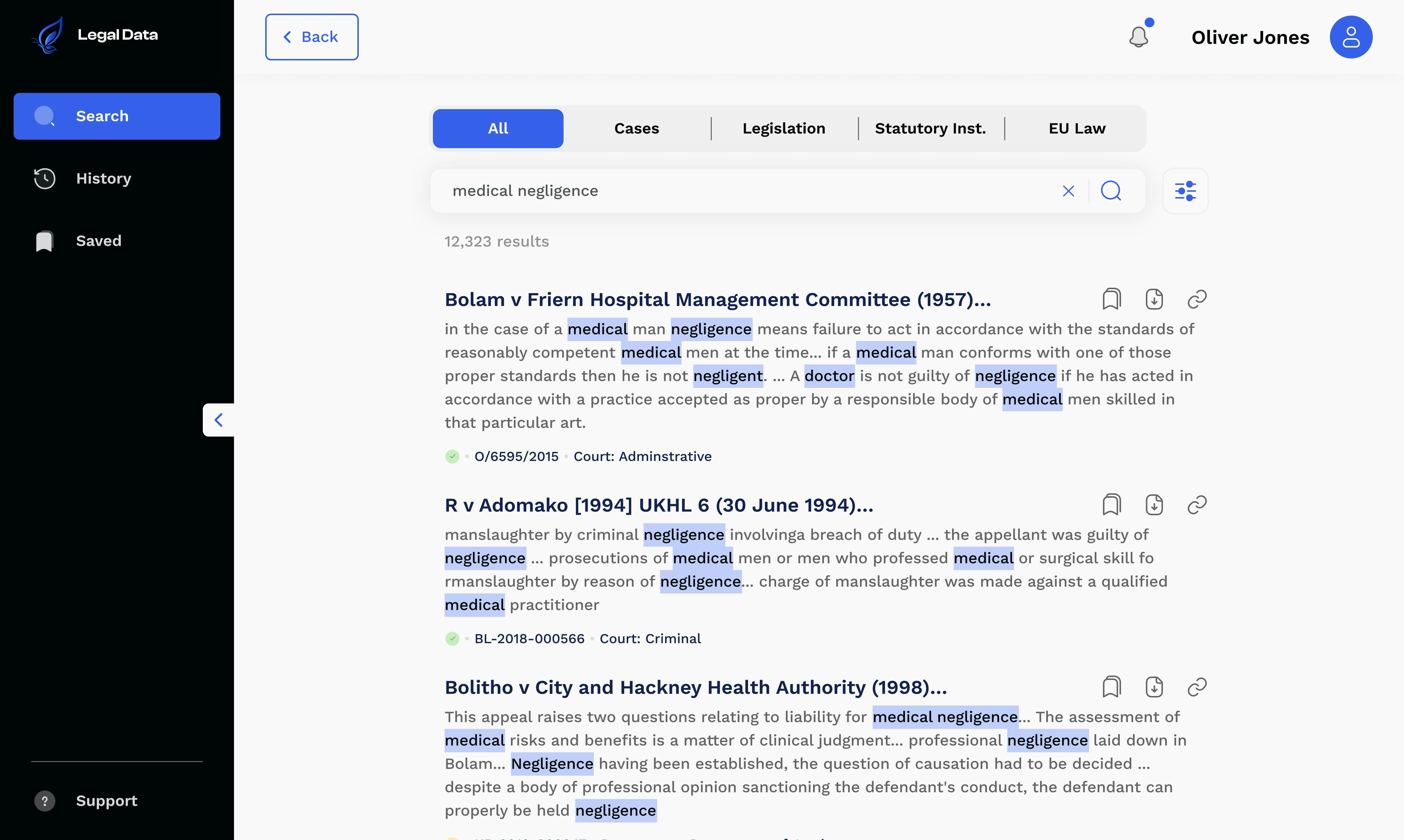Open notifications bell
Viewport: 1404px width, 840px height.
coord(1138,37)
